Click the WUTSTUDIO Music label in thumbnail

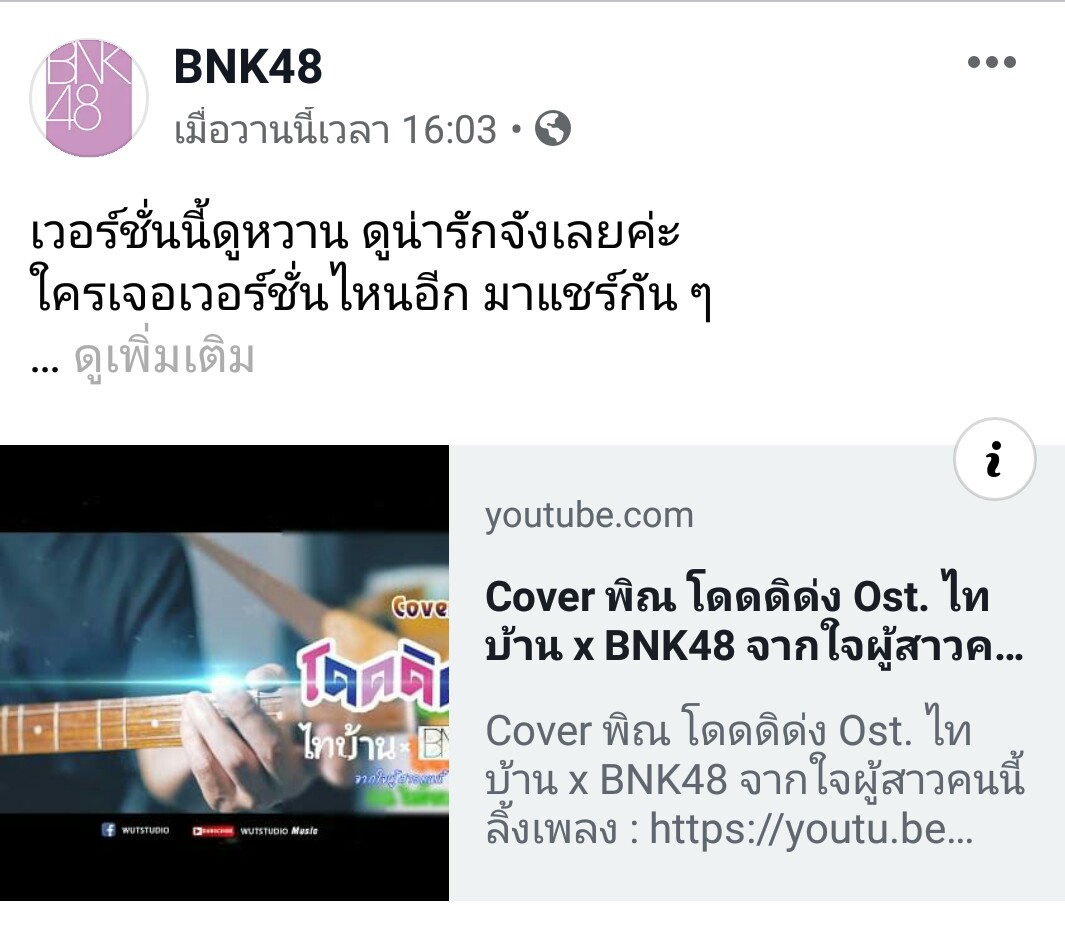(x=278, y=830)
